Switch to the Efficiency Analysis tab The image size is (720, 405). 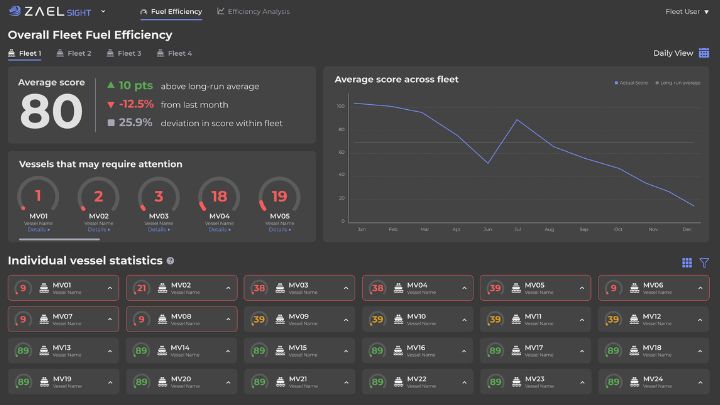coord(253,12)
